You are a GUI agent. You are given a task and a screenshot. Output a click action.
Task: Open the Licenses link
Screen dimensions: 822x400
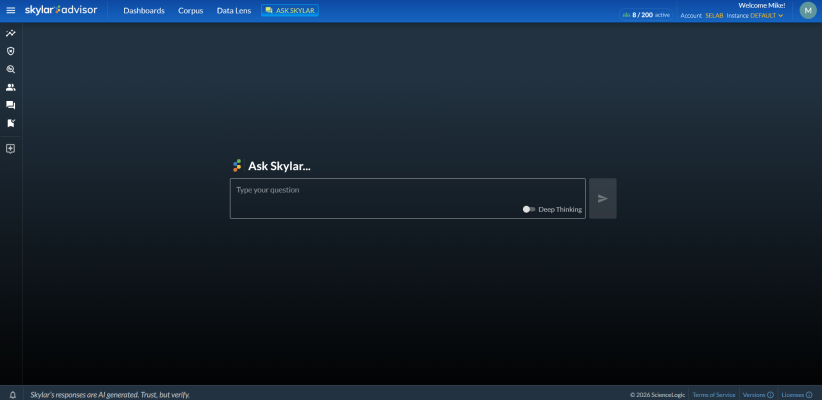pos(793,395)
